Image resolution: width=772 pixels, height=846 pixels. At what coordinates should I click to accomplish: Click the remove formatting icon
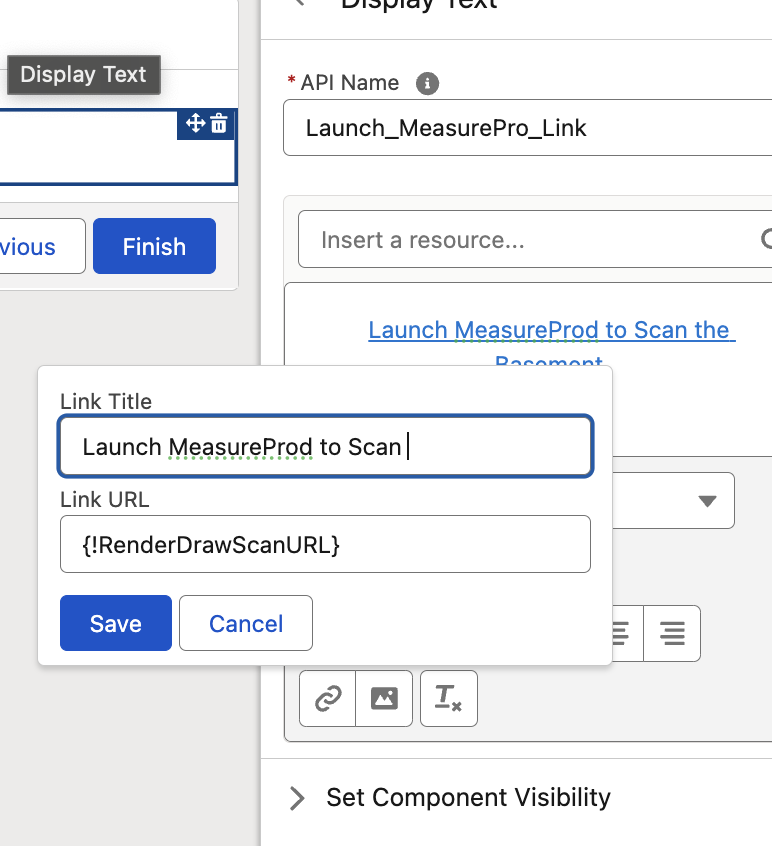coord(449,698)
